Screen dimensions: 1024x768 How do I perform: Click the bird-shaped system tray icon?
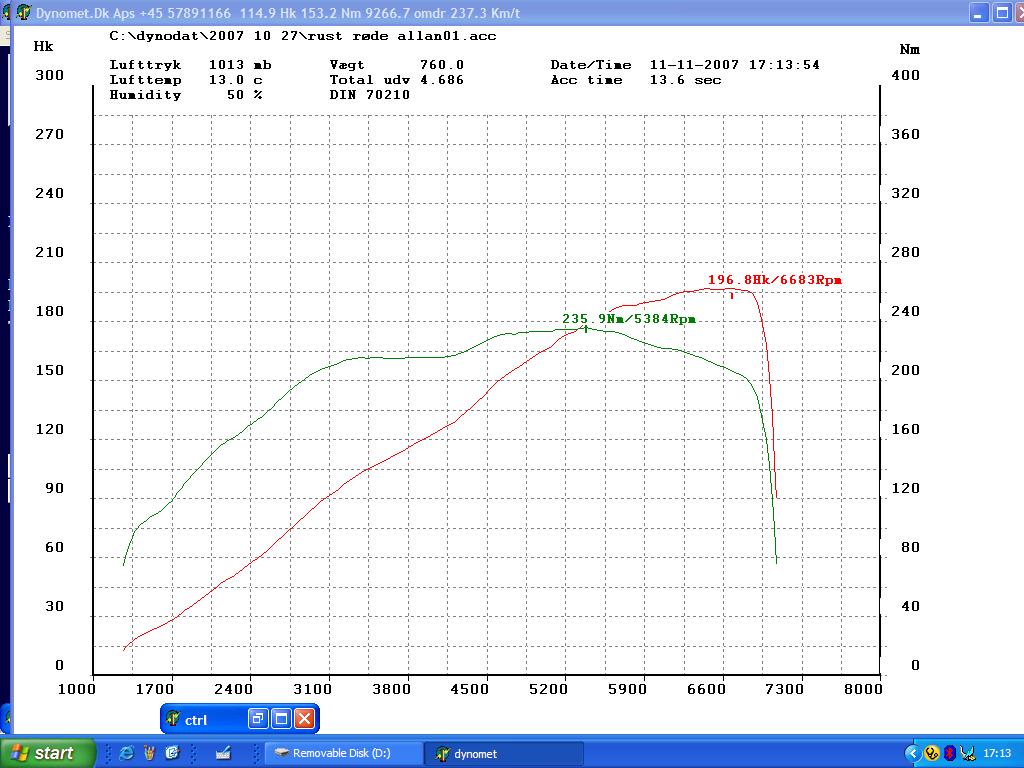click(x=968, y=753)
